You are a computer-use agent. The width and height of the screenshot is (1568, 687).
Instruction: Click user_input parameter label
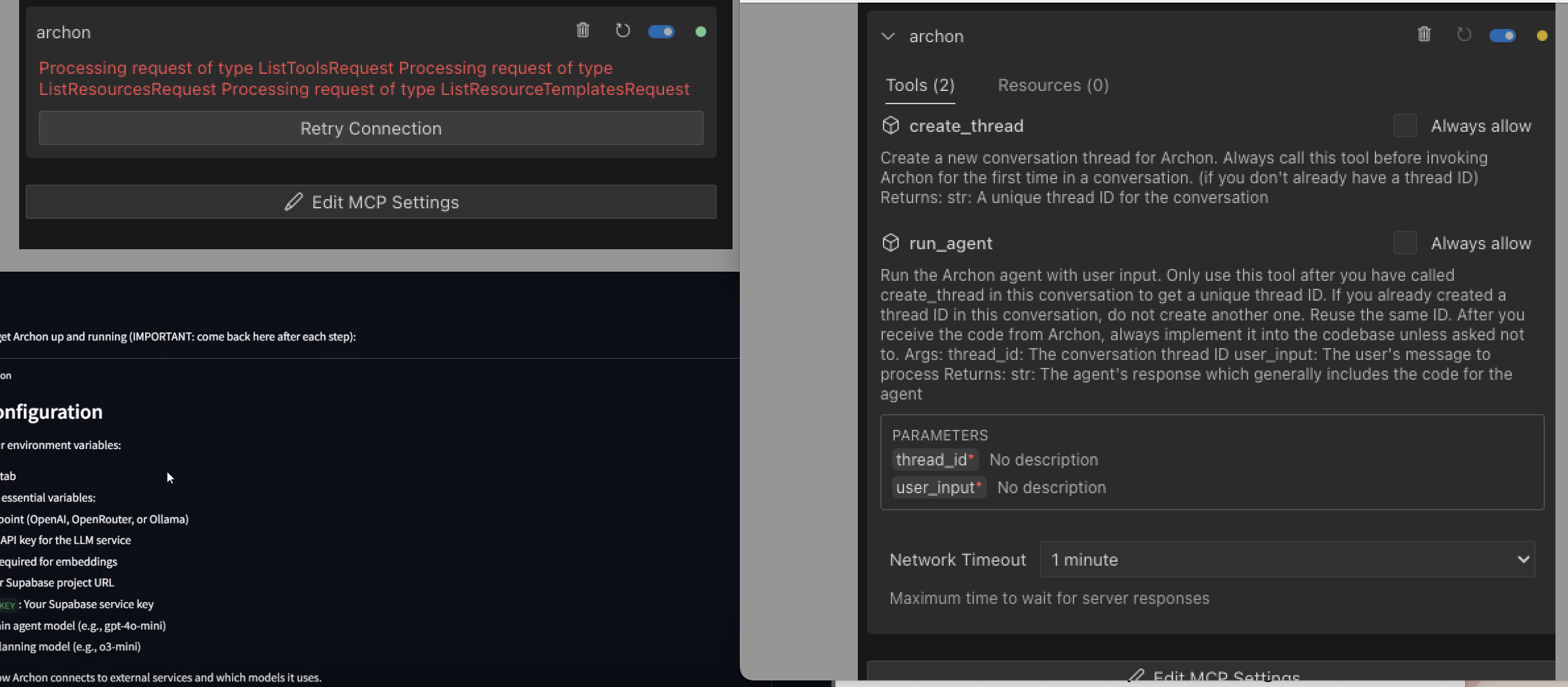coord(939,487)
